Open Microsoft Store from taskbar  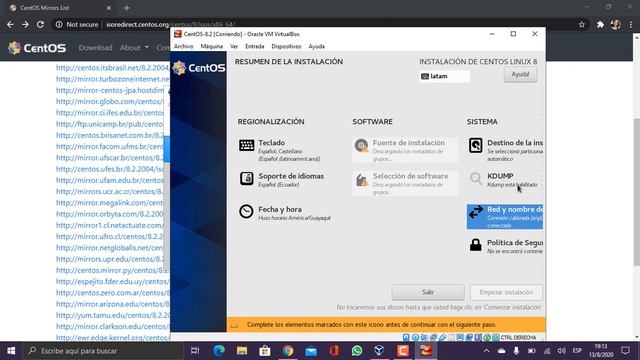point(265,351)
